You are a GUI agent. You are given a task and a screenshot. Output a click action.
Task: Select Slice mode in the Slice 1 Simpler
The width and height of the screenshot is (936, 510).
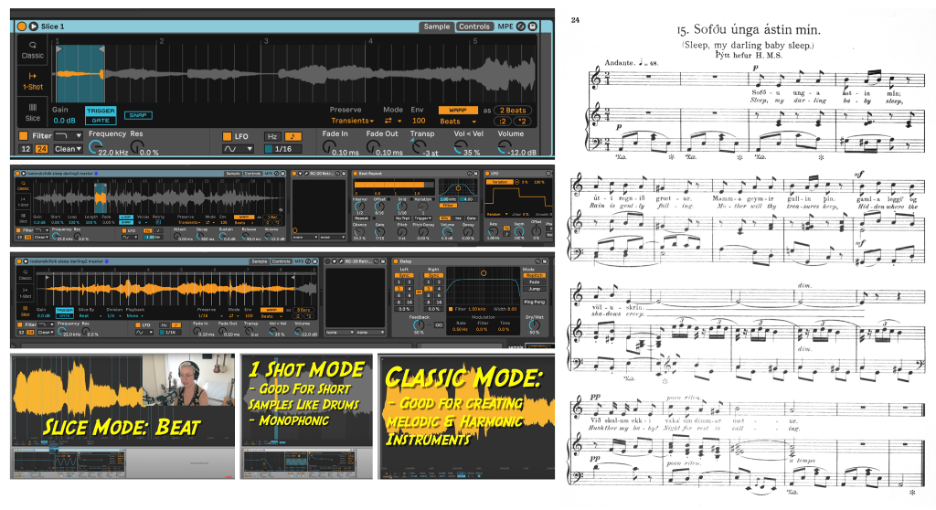33,112
